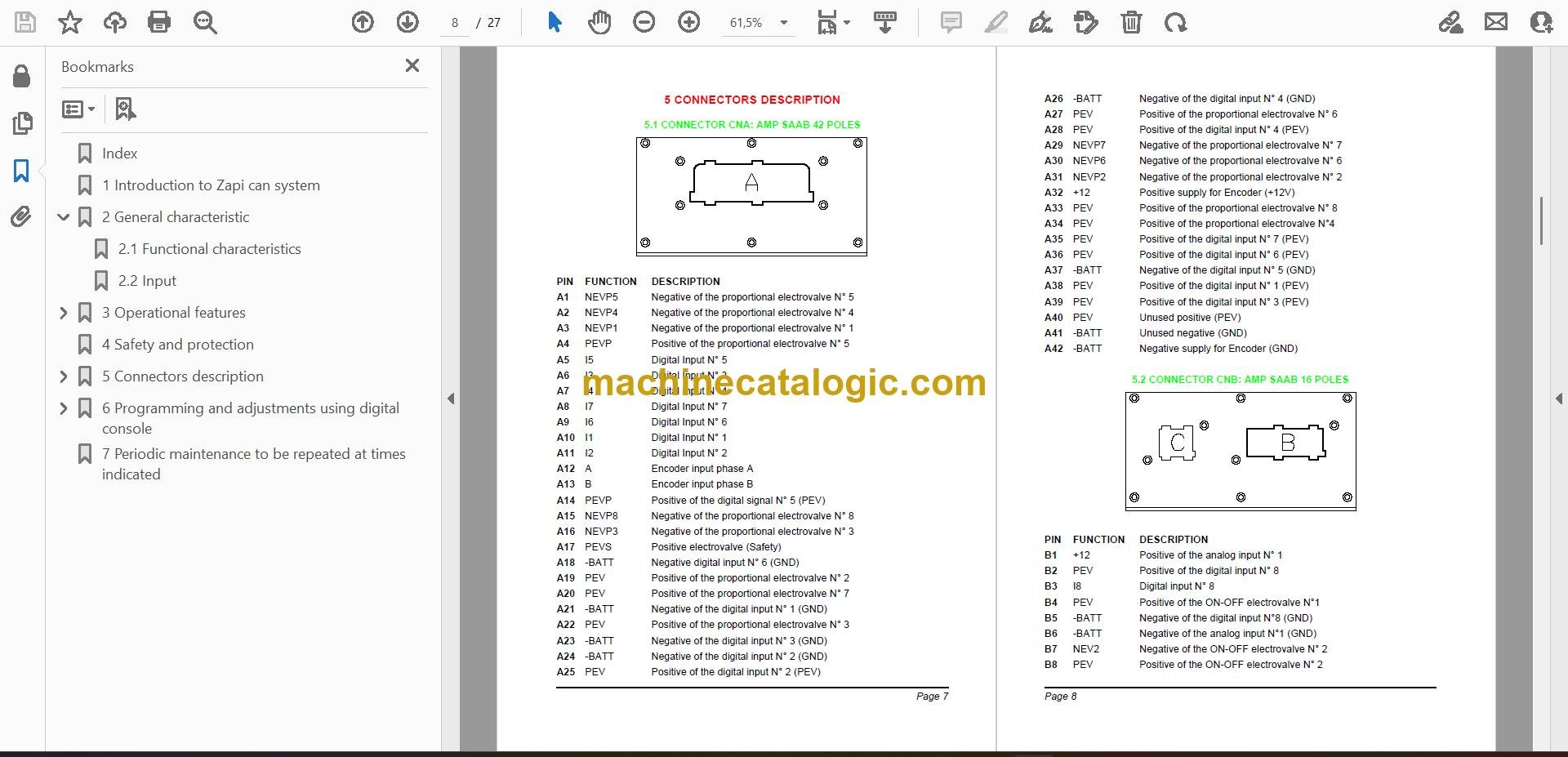Click the upload to cloud icon

(114, 22)
